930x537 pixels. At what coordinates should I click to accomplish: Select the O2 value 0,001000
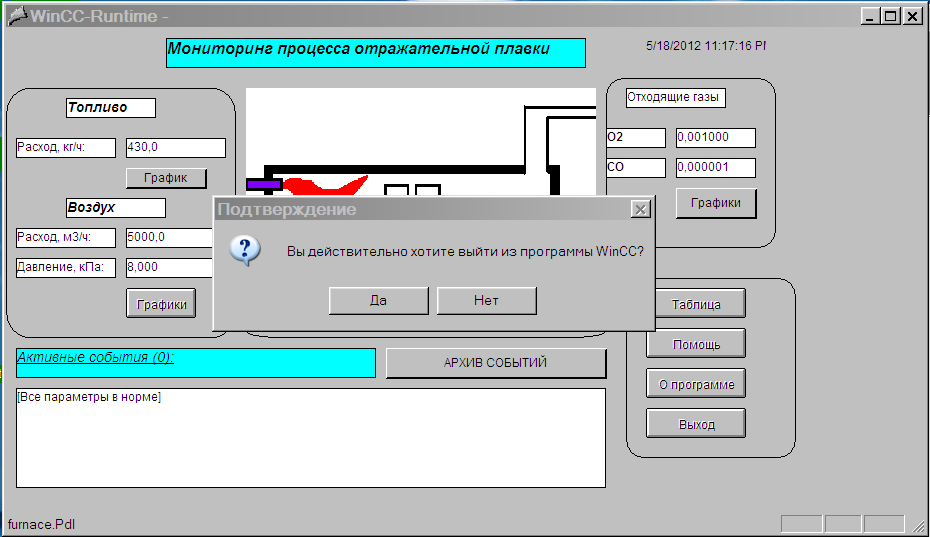[x=716, y=138]
